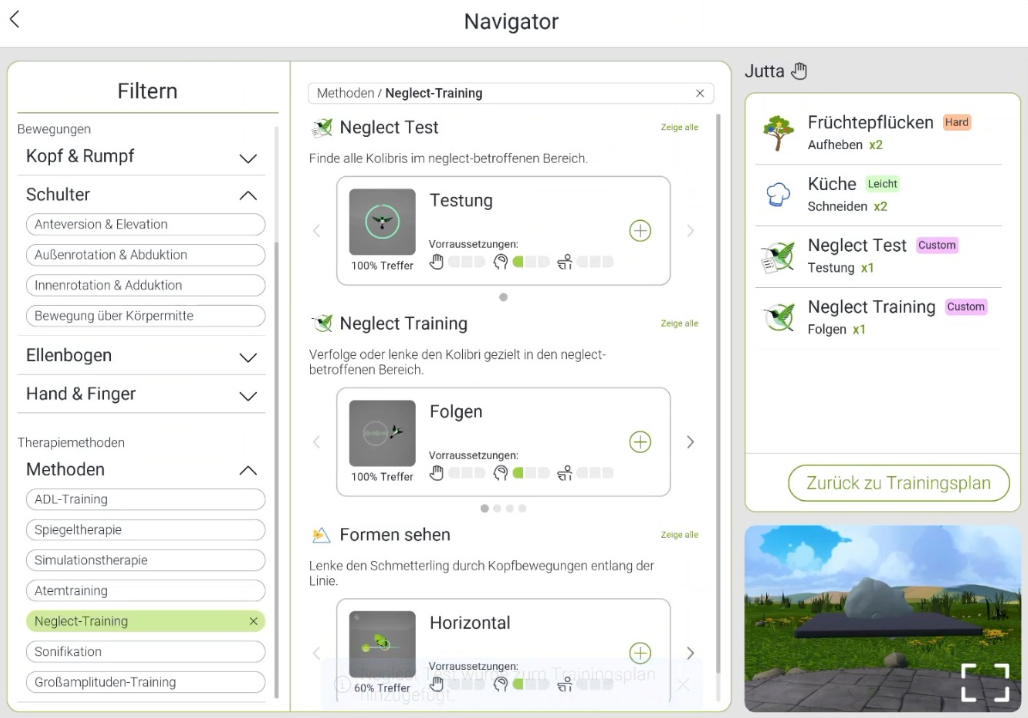Show next exercise in Neglect Training carousel
The image size is (1028, 718).
[x=690, y=442]
